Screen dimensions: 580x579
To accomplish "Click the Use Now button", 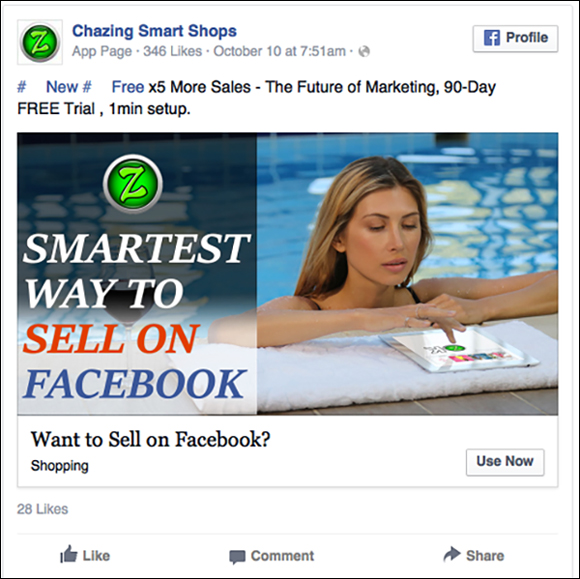I will [505, 462].
